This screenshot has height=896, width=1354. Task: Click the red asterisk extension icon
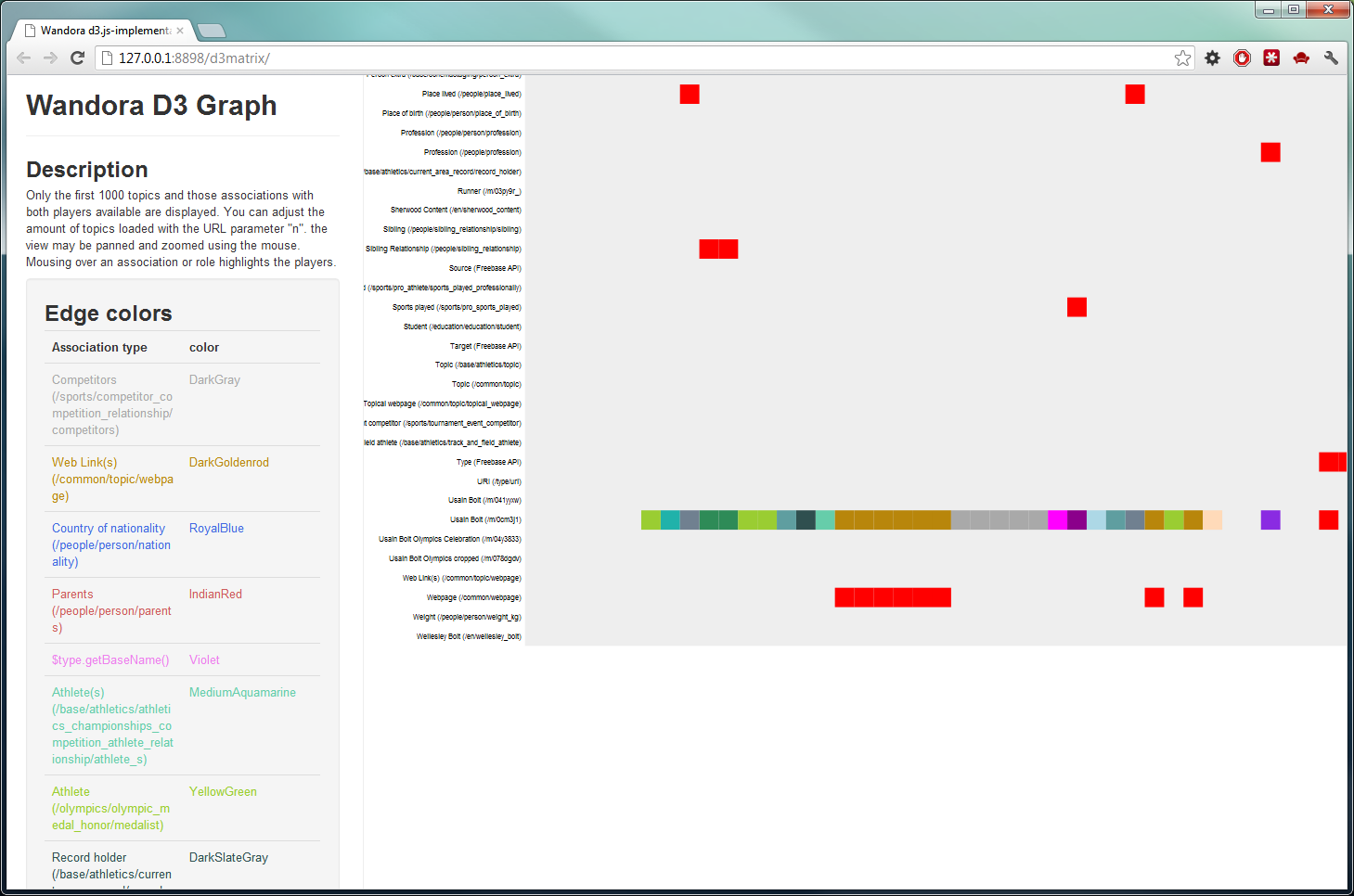(x=1271, y=58)
